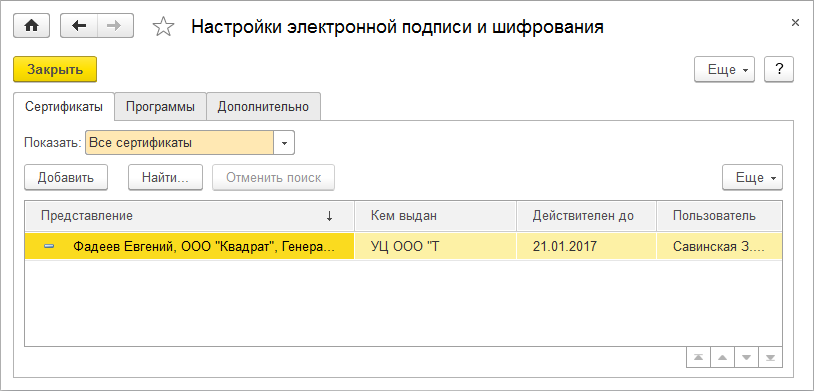Jump to first row in list
Viewport: 814px width, 391px height.
coord(699,357)
